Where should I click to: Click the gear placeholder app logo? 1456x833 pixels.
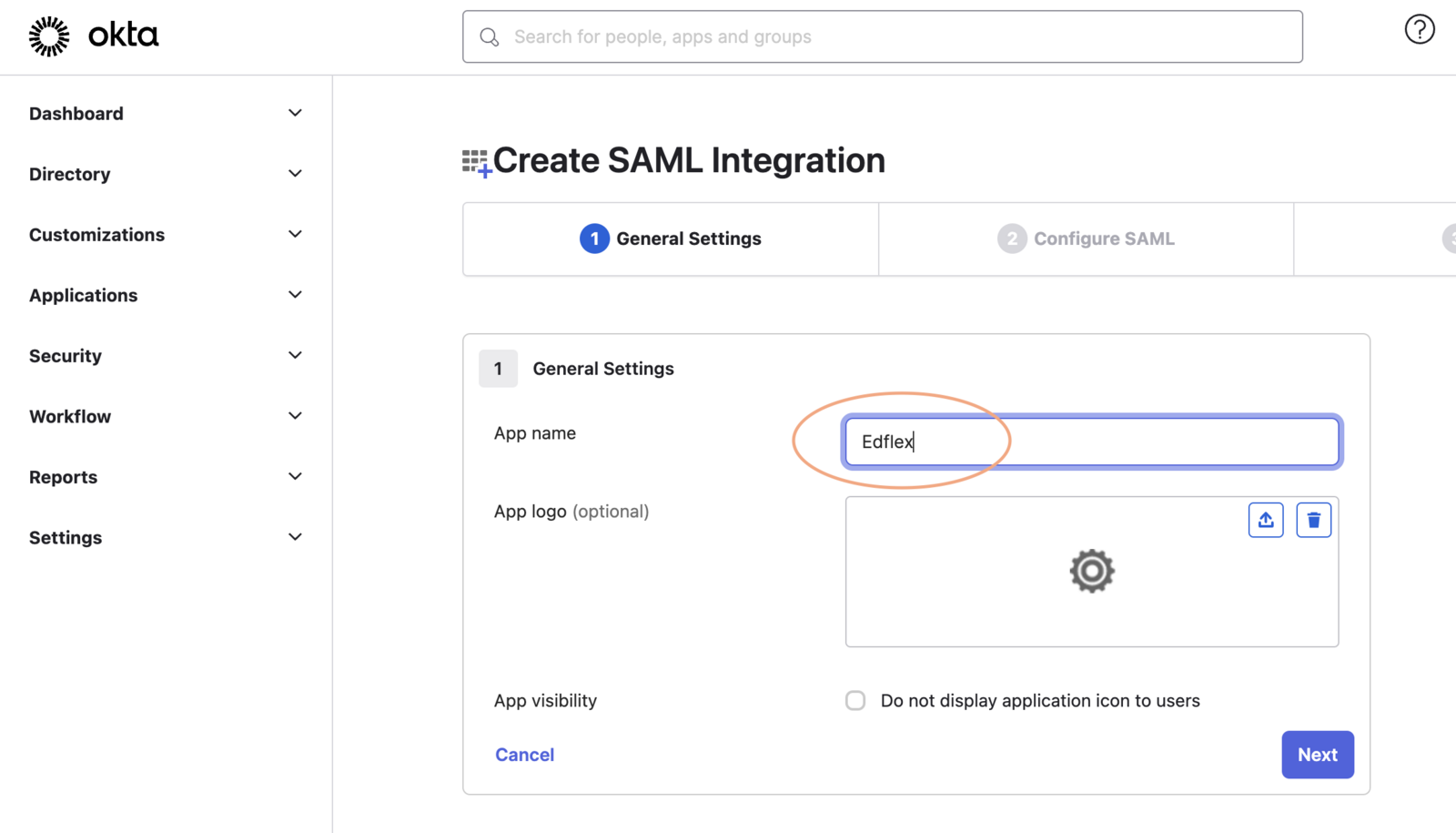tap(1092, 571)
